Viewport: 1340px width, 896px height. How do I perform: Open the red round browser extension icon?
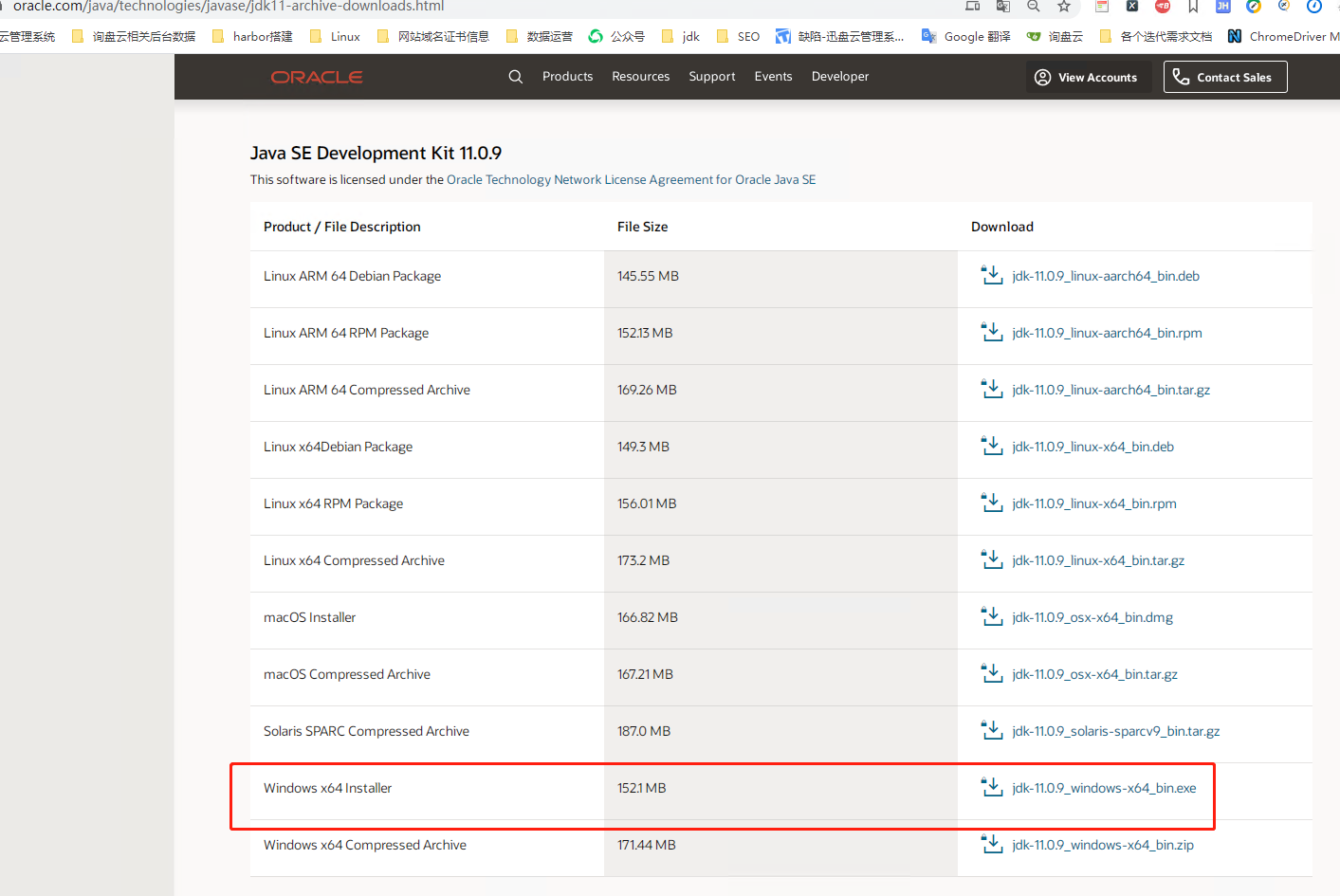point(1163,7)
